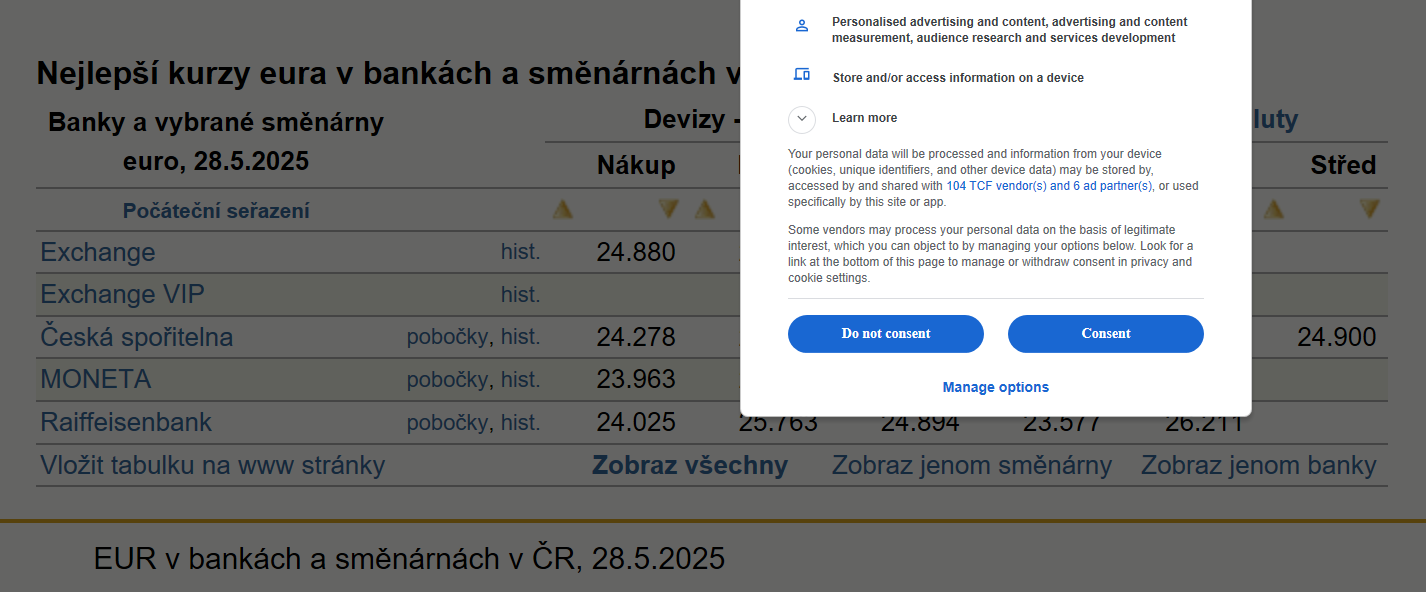1426x592 pixels.
Task: Sort Nákup column descending arrow
Action: coord(668,210)
